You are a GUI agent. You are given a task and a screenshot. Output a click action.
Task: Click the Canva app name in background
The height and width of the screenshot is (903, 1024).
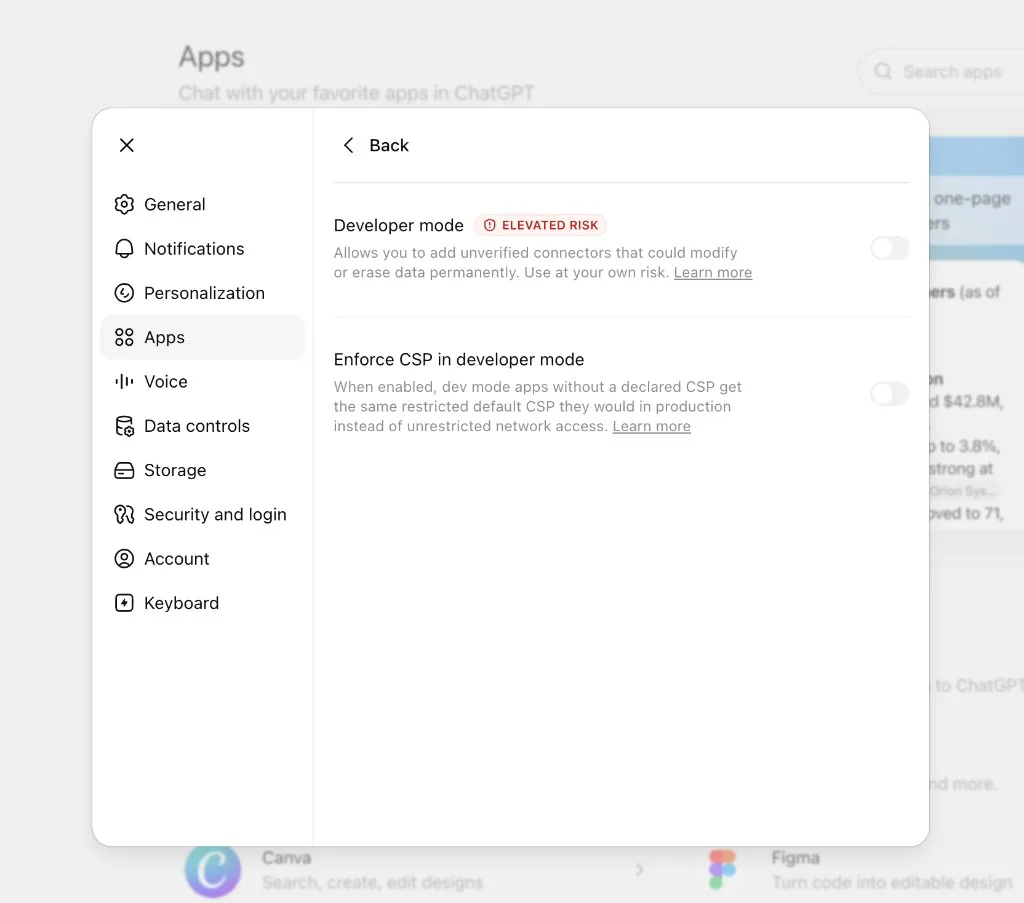click(287, 857)
